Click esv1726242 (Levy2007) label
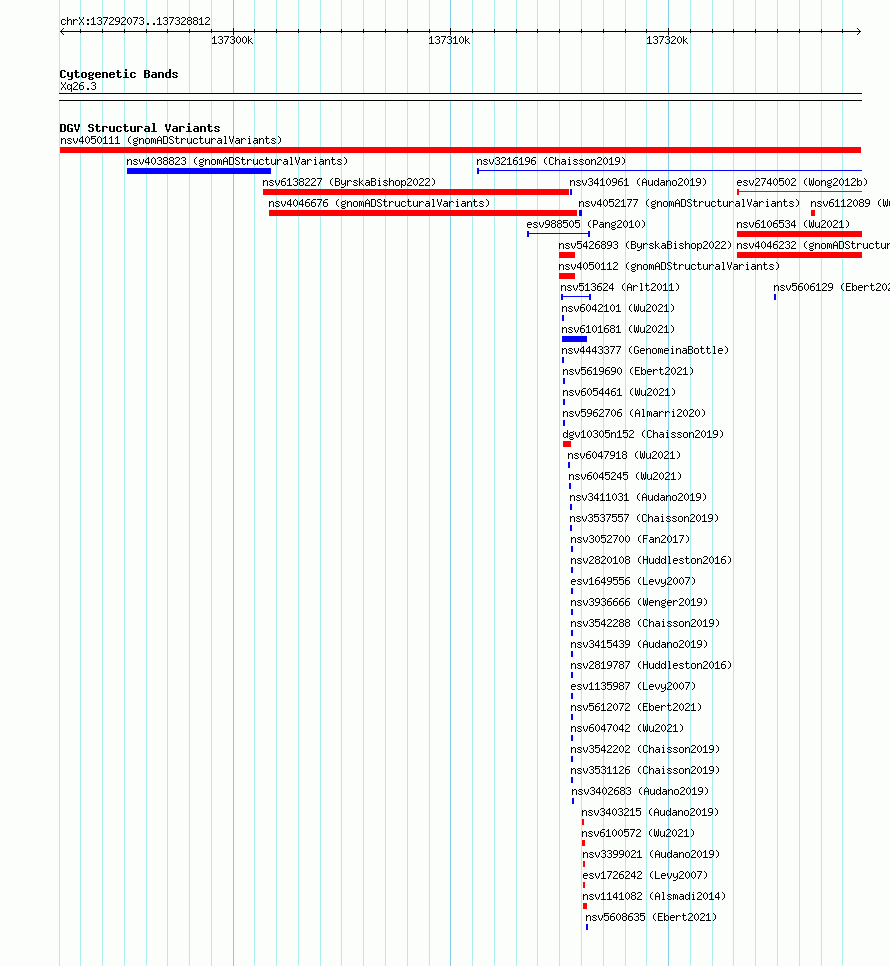The height and width of the screenshot is (966, 890). (645, 874)
